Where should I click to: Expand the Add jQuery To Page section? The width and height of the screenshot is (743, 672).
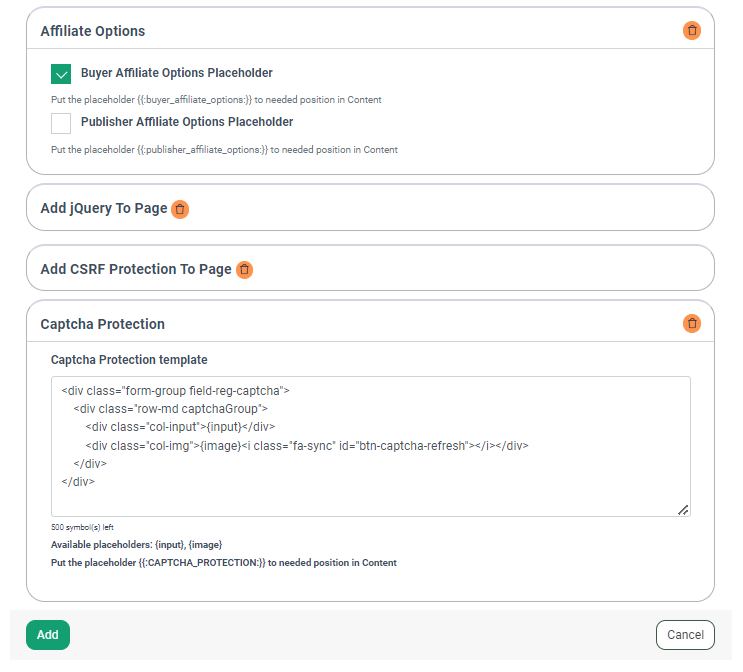coord(103,209)
